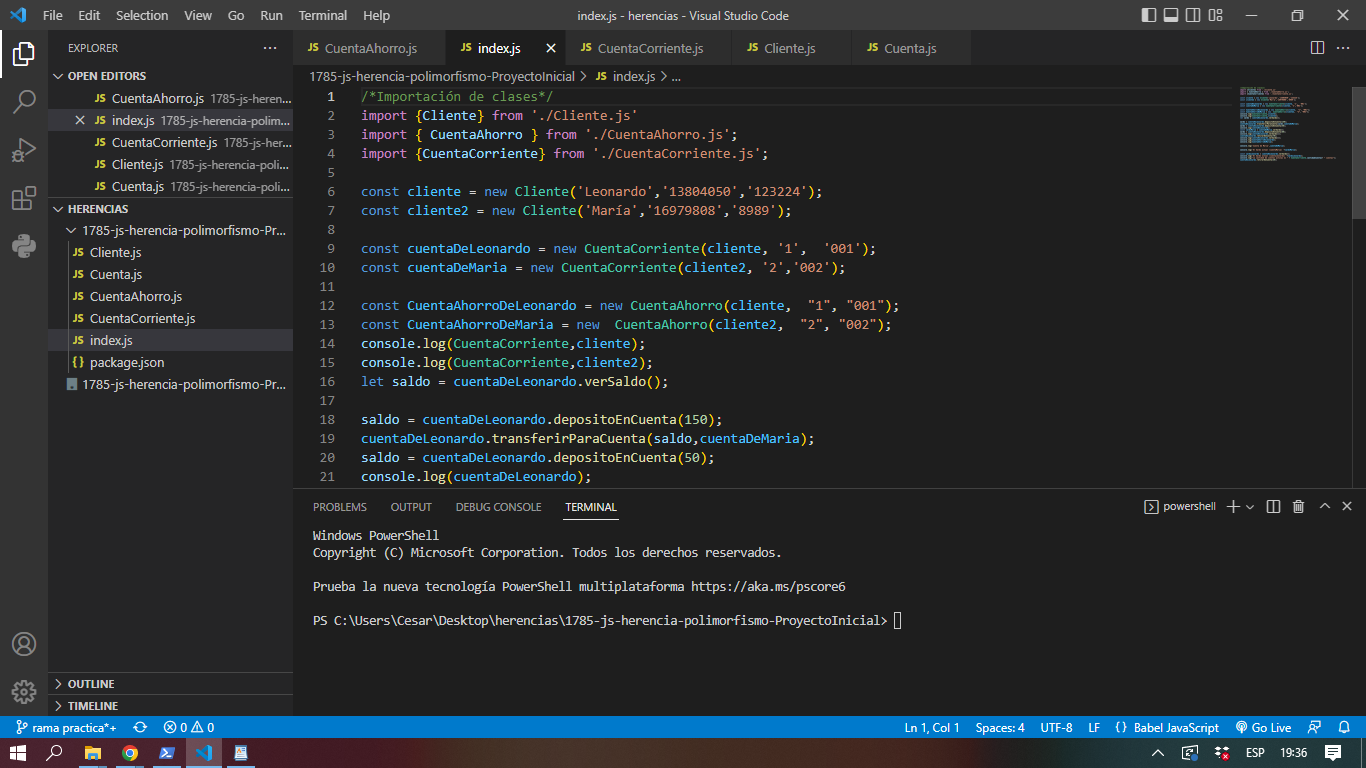Click index.js in the breadcrumb path

click(633, 76)
